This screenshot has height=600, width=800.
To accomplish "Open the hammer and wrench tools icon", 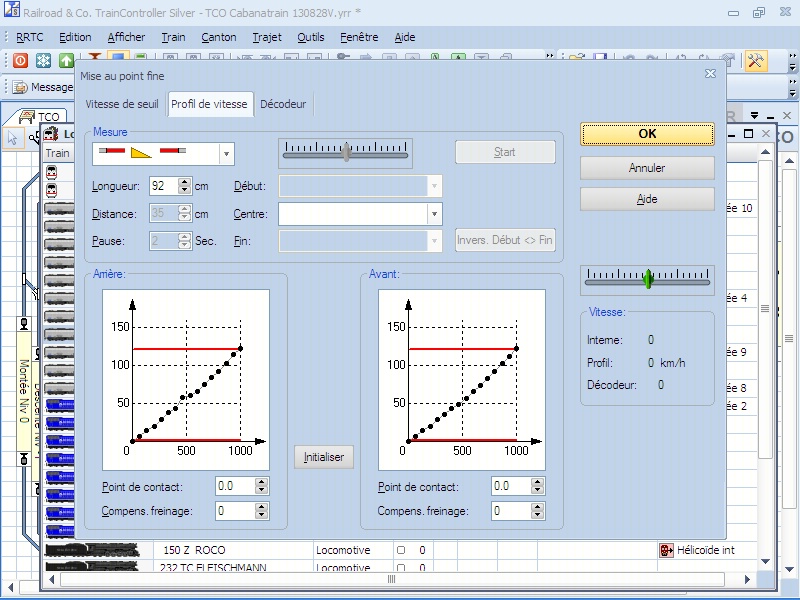I will click(755, 61).
